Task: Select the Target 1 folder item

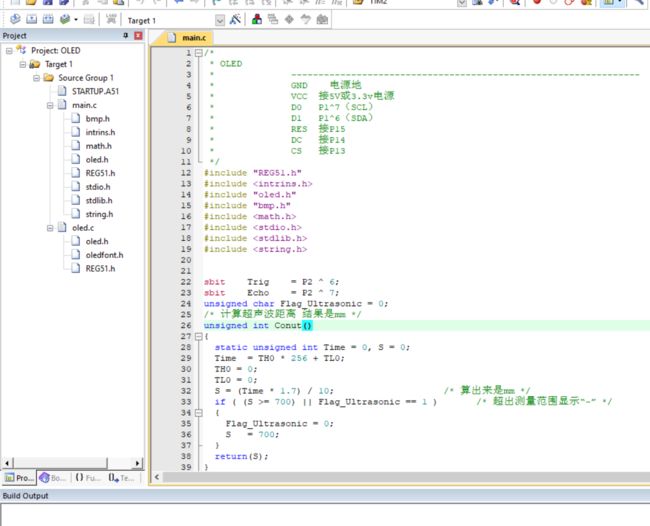Action: coord(58,64)
